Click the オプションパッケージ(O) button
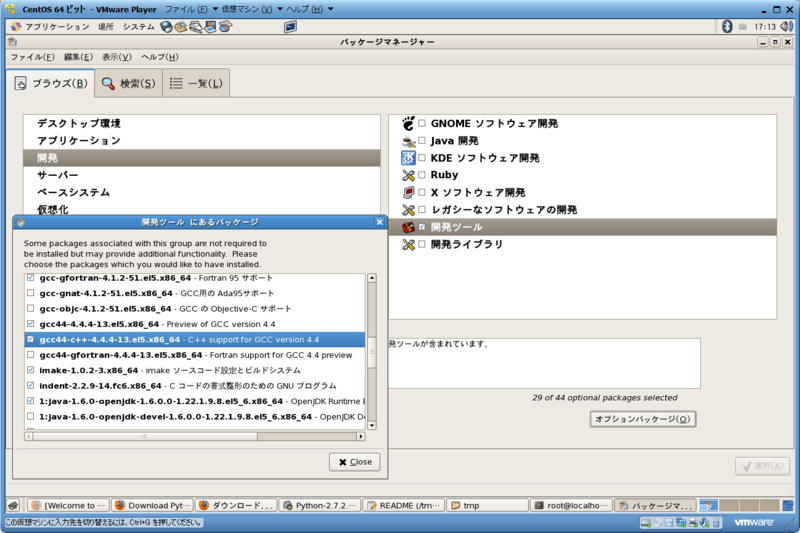The width and height of the screenshot is (800, 533). (x=643, y=419)
